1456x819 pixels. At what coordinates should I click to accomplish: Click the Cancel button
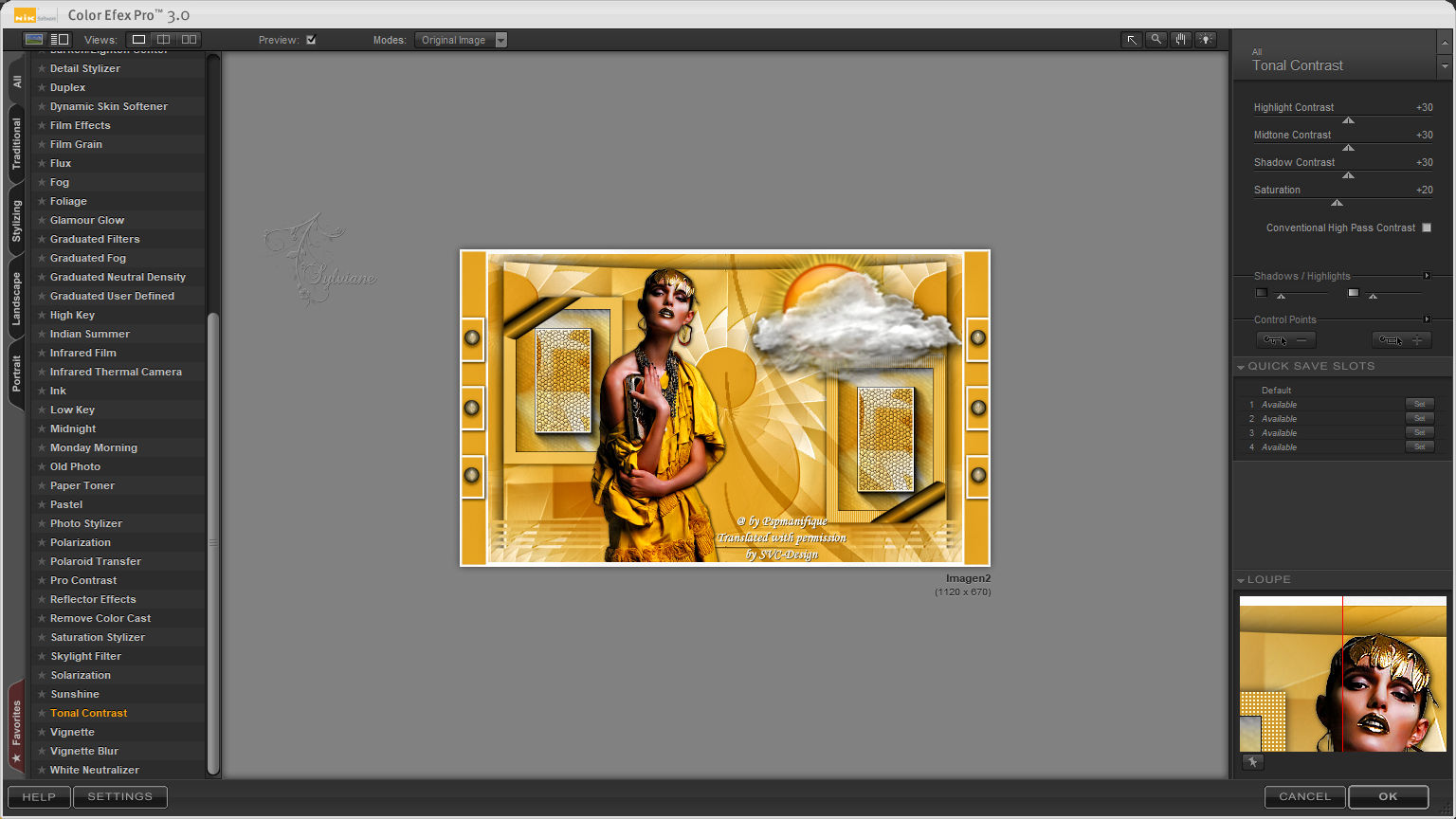pyautogui.click(x=1304, y=797)
